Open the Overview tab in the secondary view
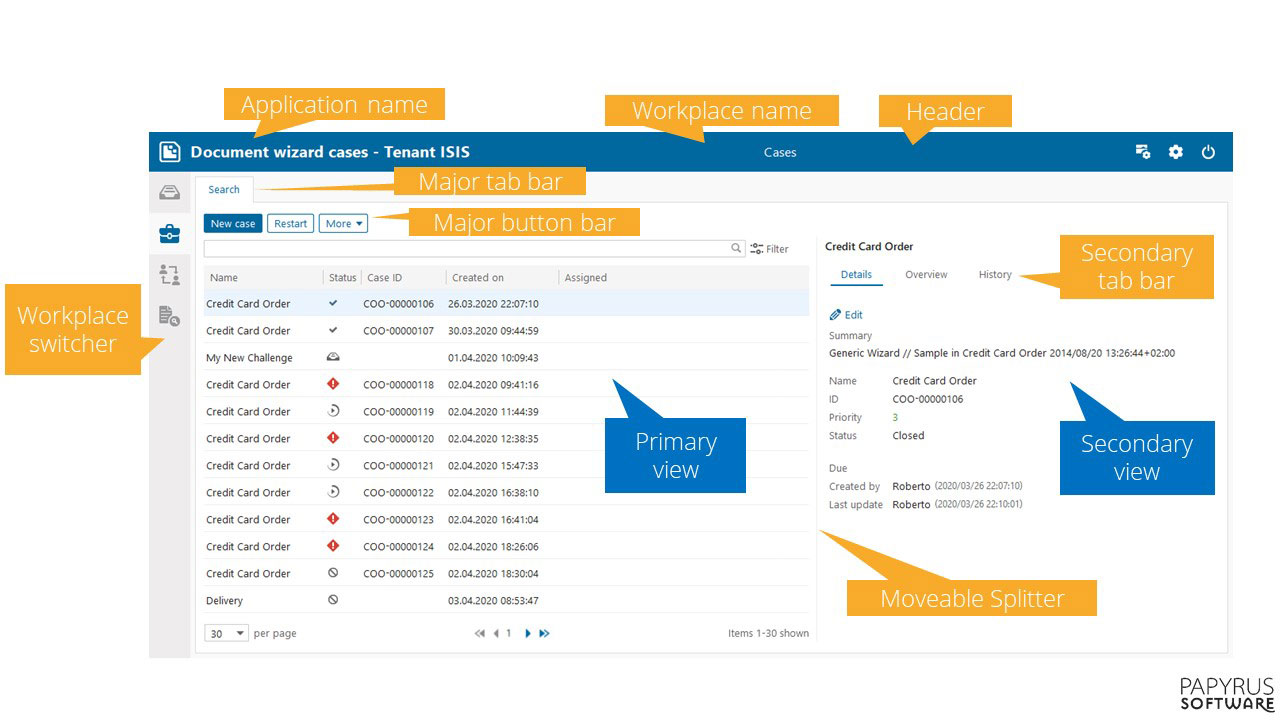Image resolution: width=1280 pixels, height=720 pixels. click(x=926, y=274)
